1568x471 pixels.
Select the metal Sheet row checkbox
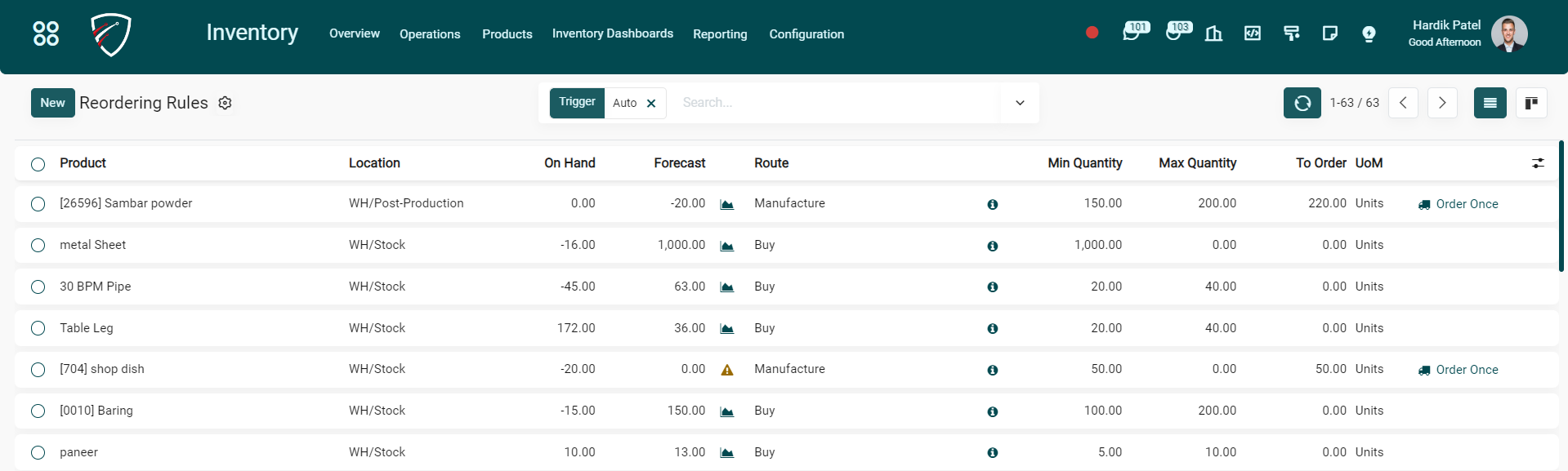38,245
